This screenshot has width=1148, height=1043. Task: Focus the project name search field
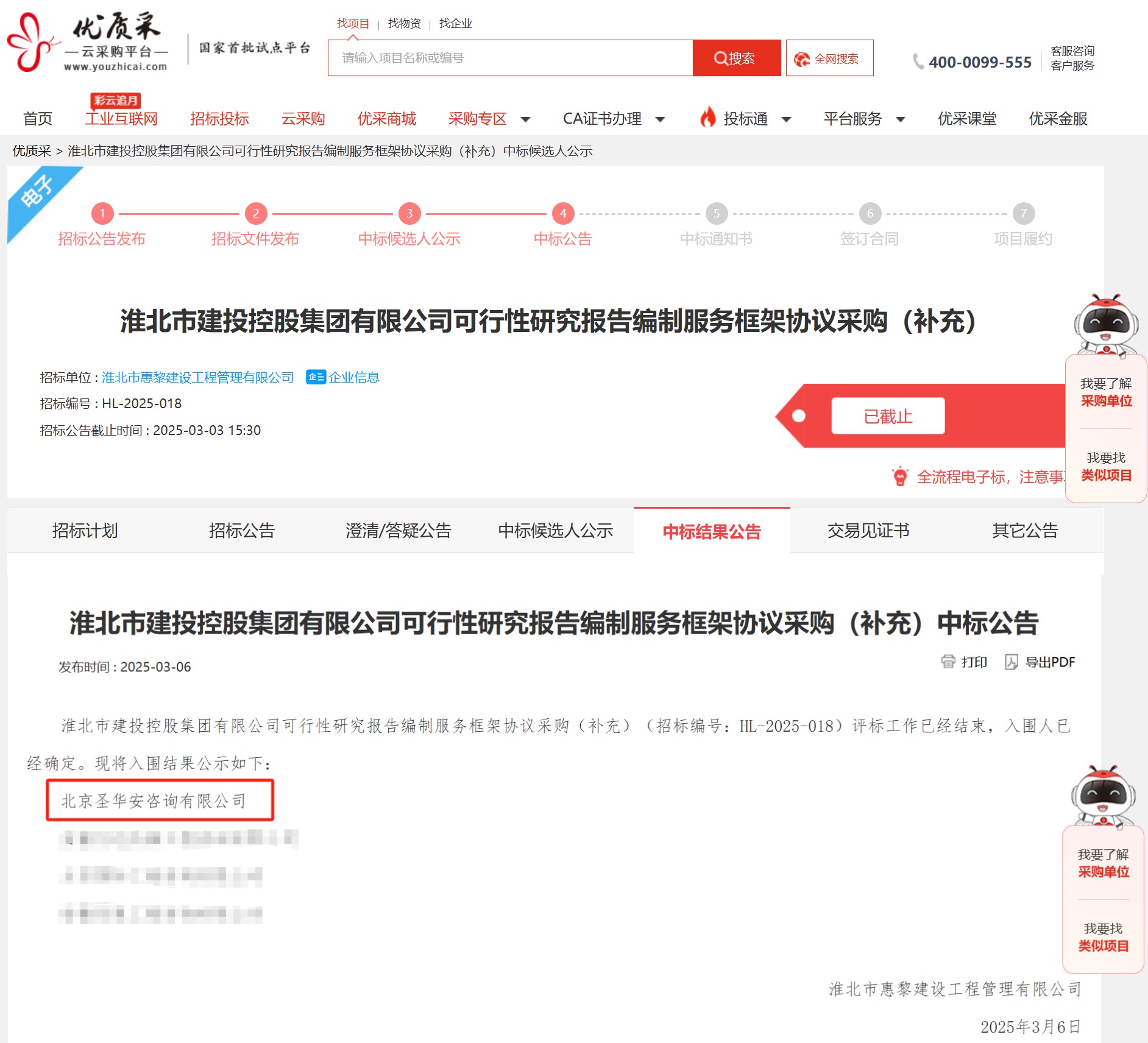[511, 58]
